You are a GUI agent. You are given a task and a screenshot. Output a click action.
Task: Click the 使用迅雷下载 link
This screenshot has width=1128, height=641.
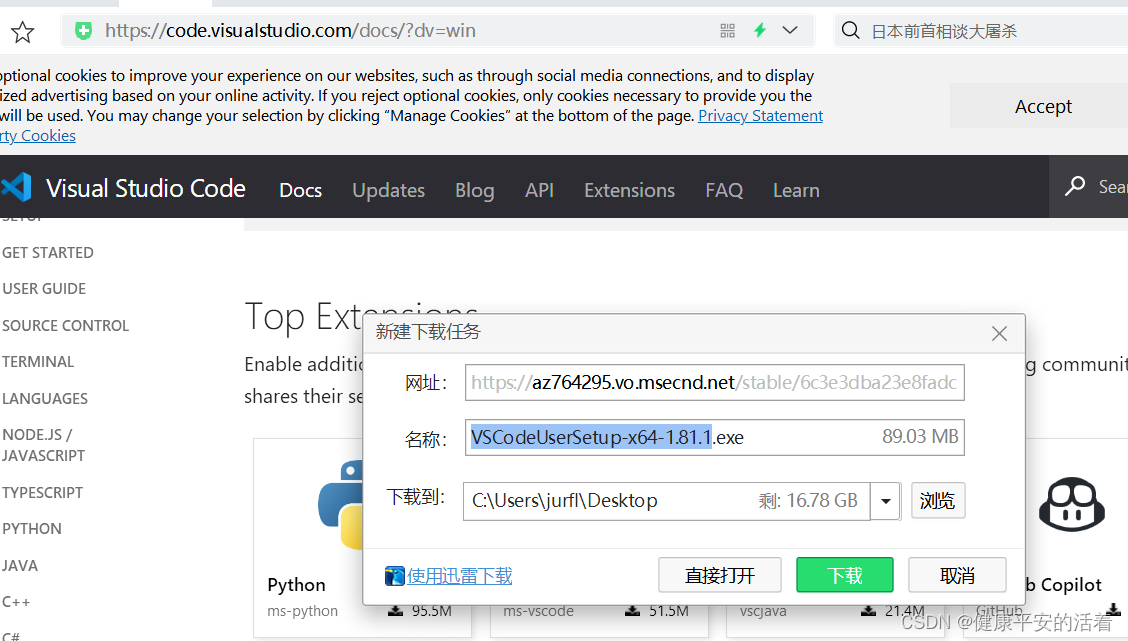tap(460, 576)
